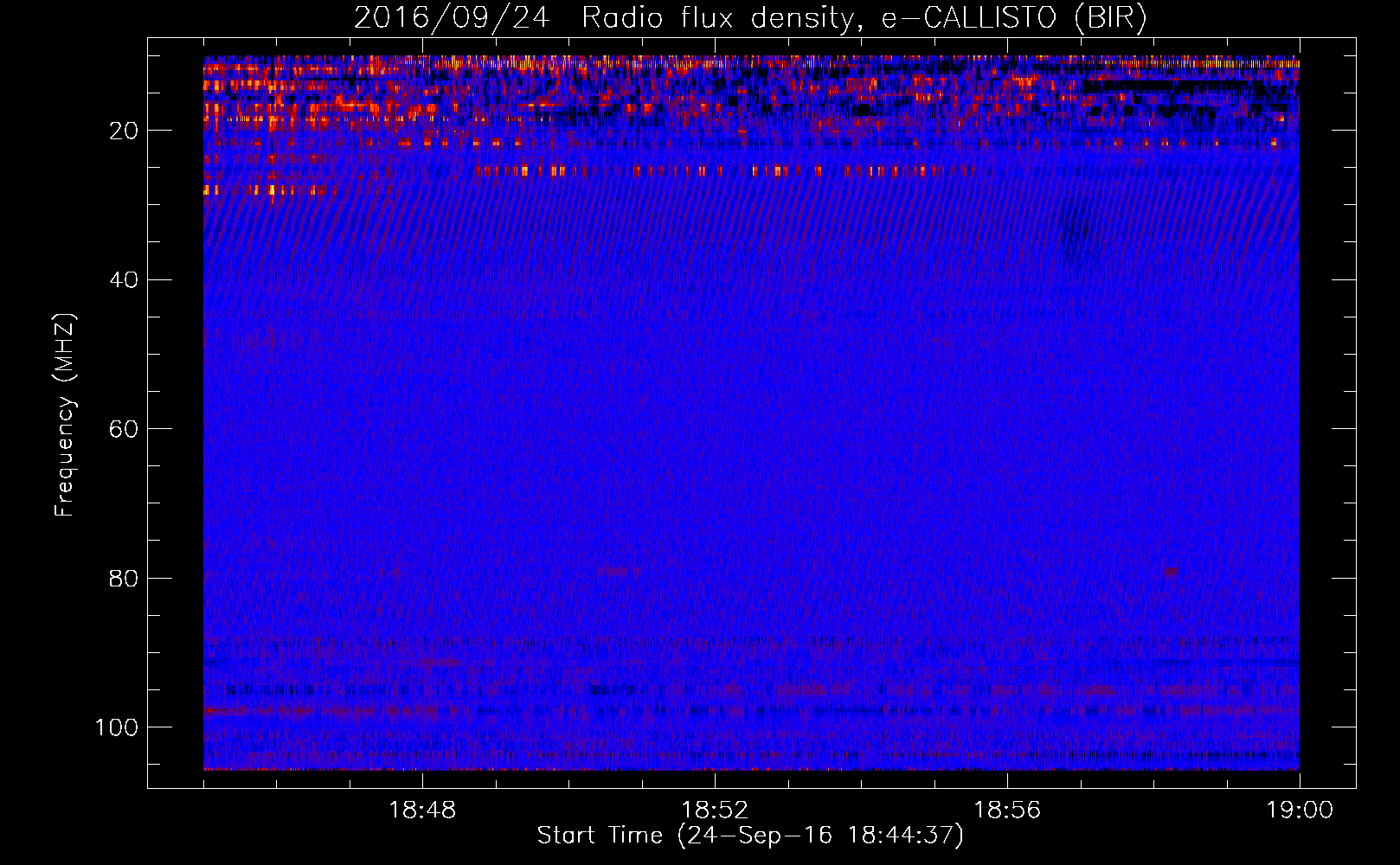1400x865 pixels.
Task: Click the y-axis tick label '80'
Action: (125, 578)
